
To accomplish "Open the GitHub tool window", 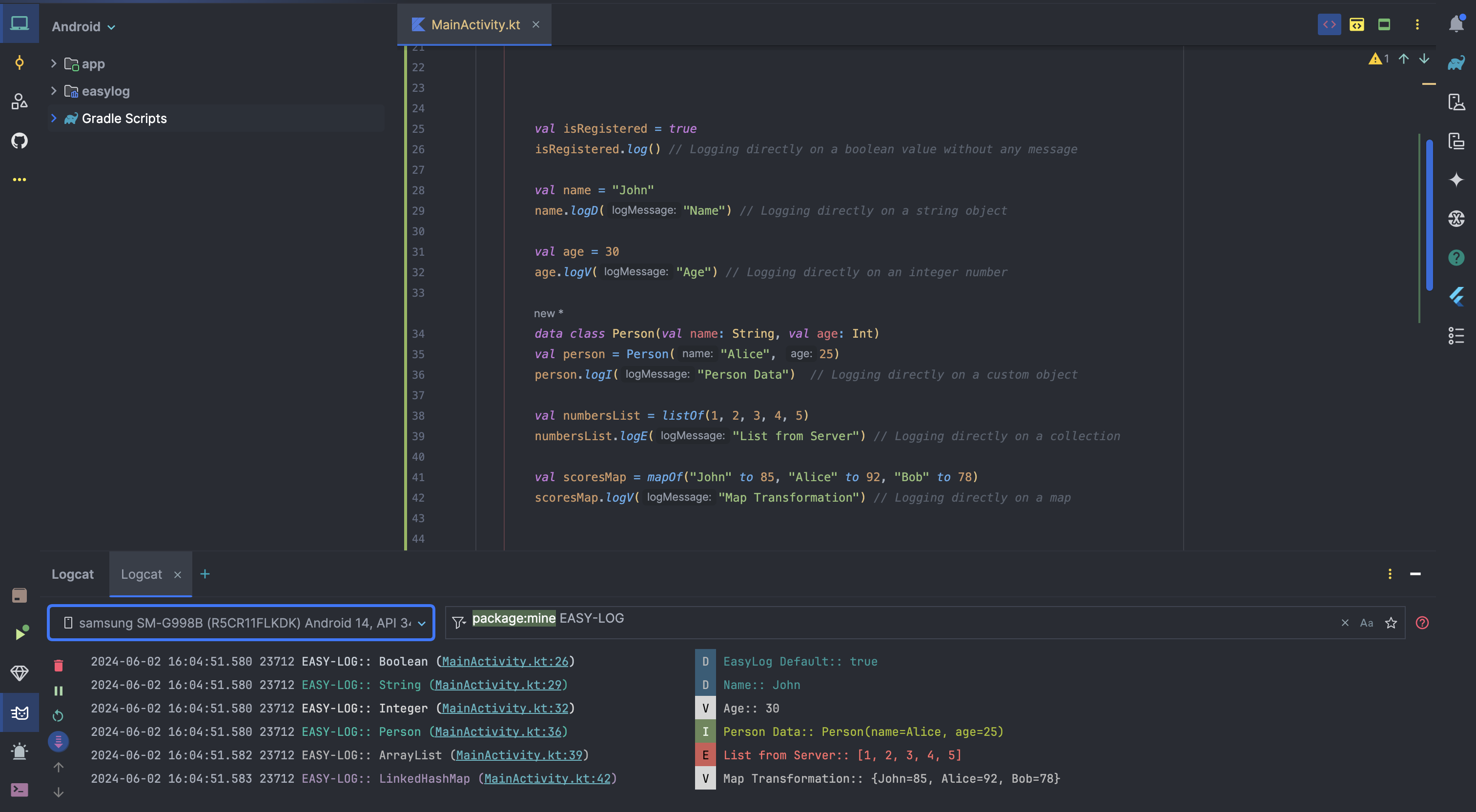I will [19, 141].
